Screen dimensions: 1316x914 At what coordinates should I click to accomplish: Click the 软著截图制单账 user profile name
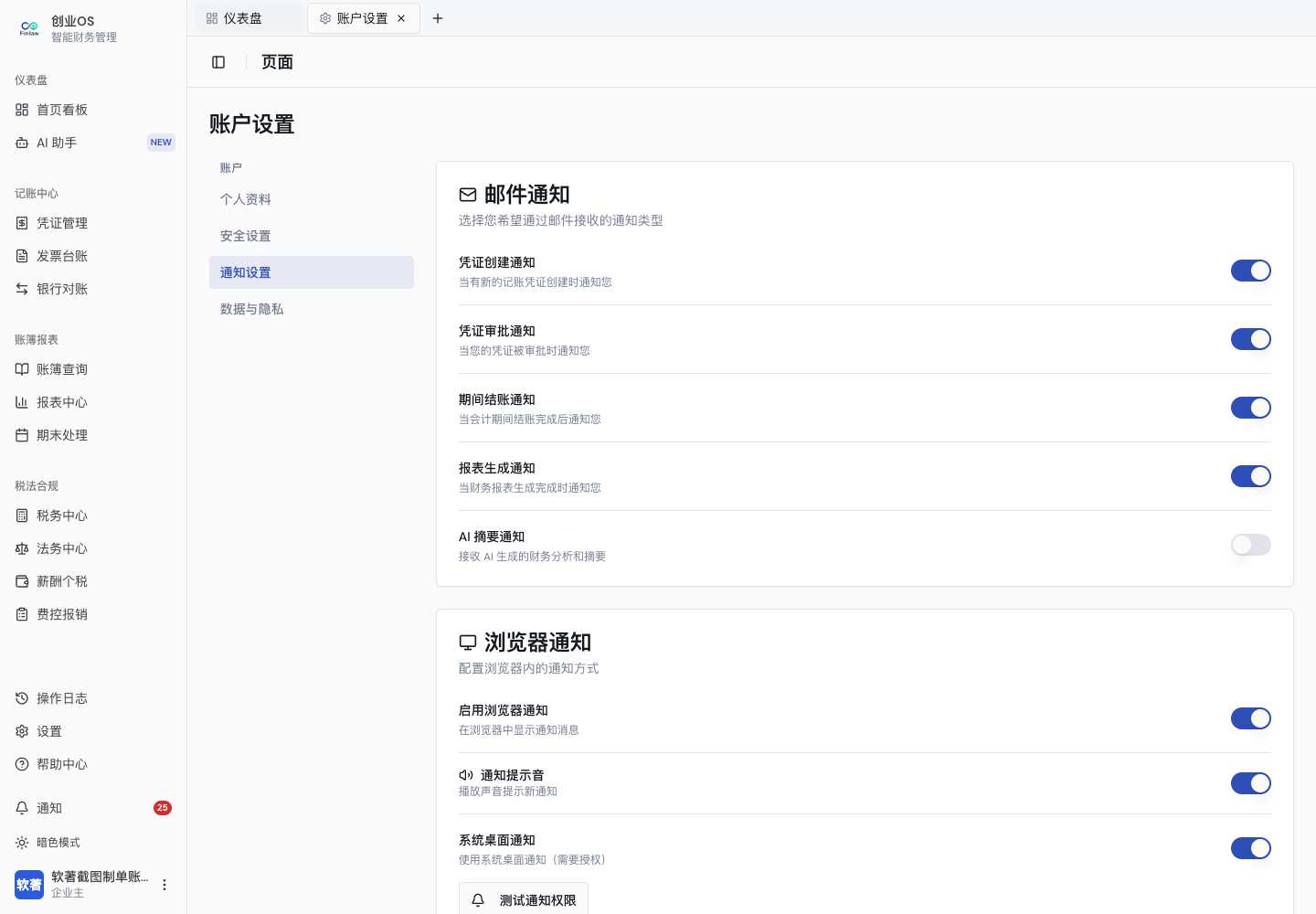point(100,877)
